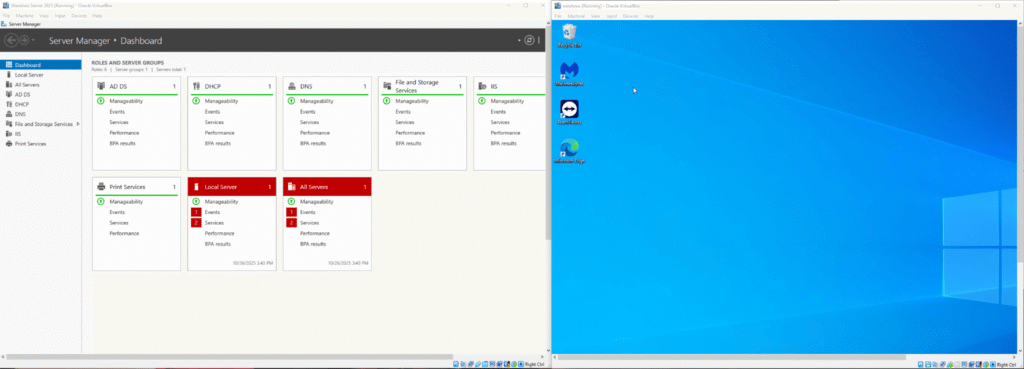Image resolution: width=1024 pixels, height=369 pixels.
Task: Click the red Local Server tile header
Action: [x=232, y=187]
